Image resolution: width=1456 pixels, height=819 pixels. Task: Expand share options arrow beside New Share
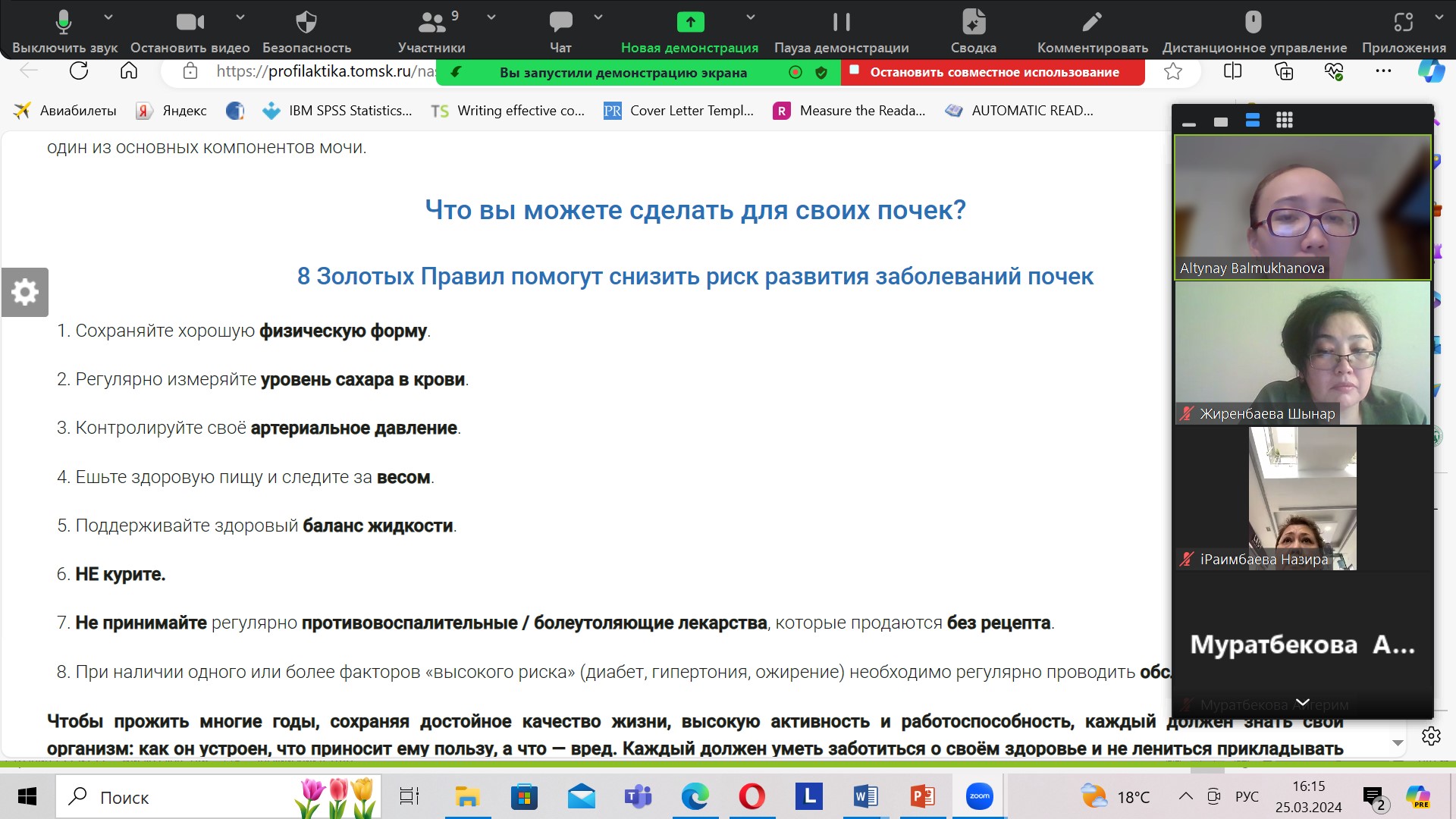click(750, 17)
